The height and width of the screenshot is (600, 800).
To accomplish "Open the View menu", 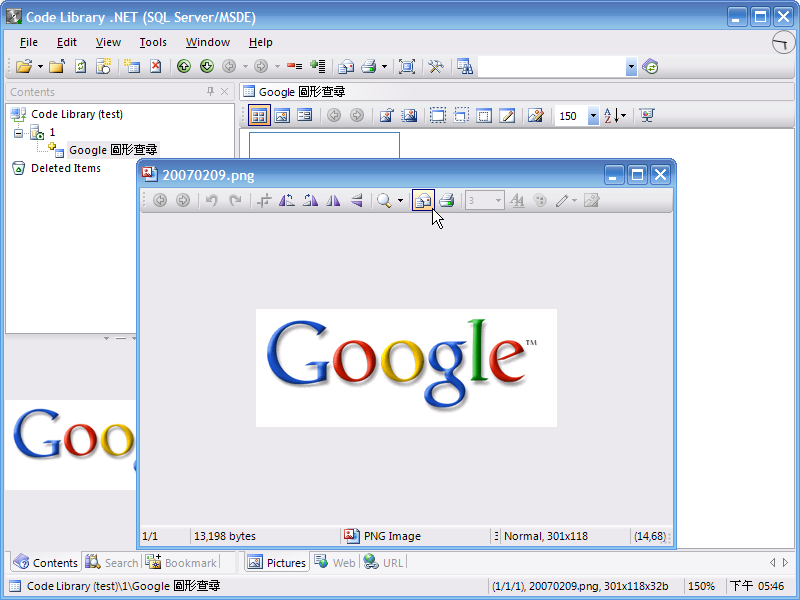I will click(x=108, y=42).
